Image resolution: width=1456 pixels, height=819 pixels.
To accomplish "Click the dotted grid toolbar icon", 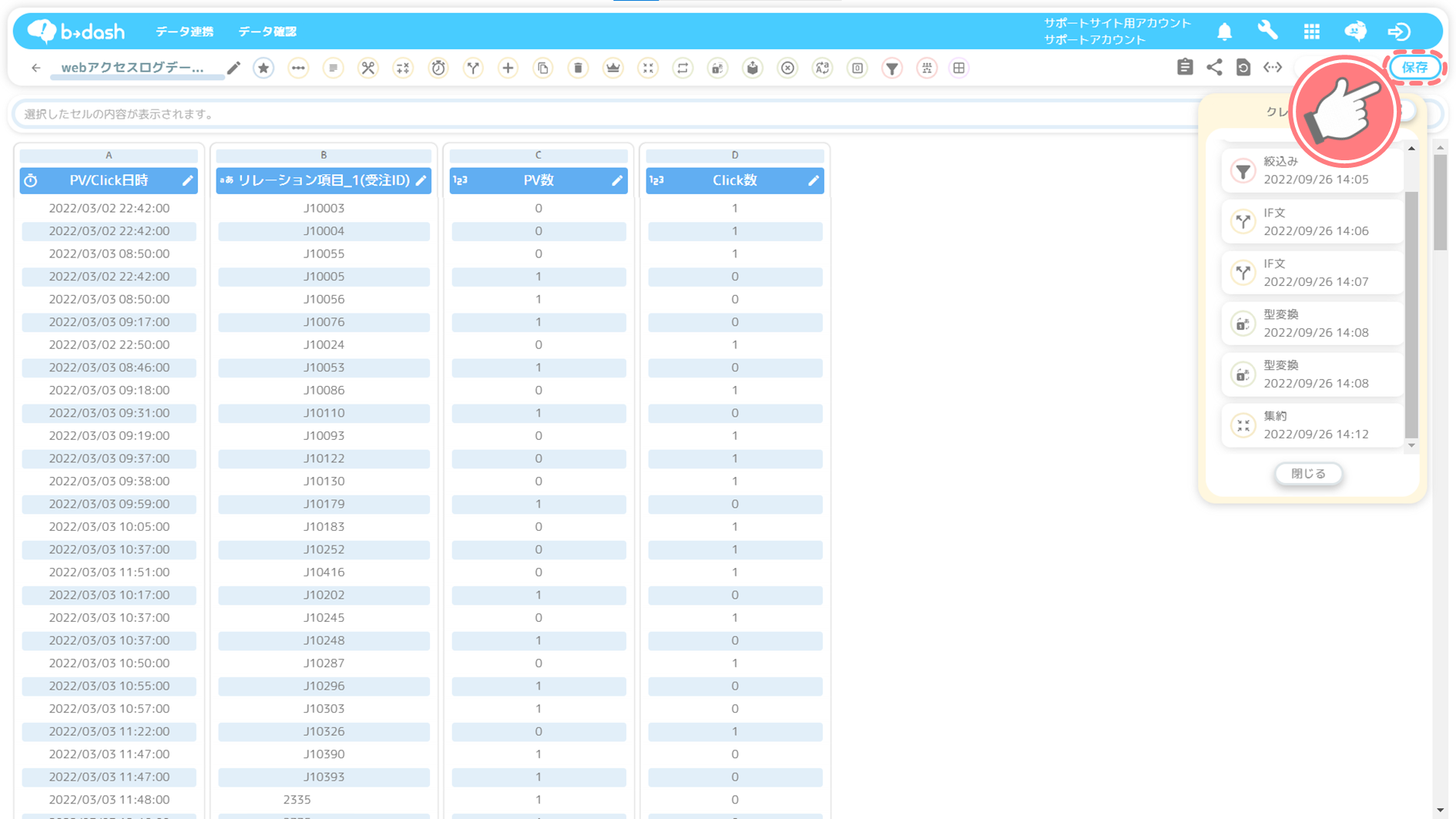I will click(927, 68).
